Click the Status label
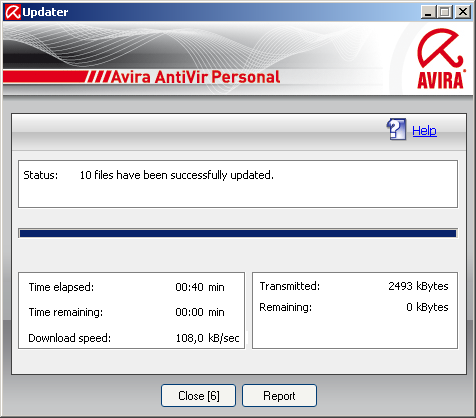 pyautogui.click(x=40, y=175)
